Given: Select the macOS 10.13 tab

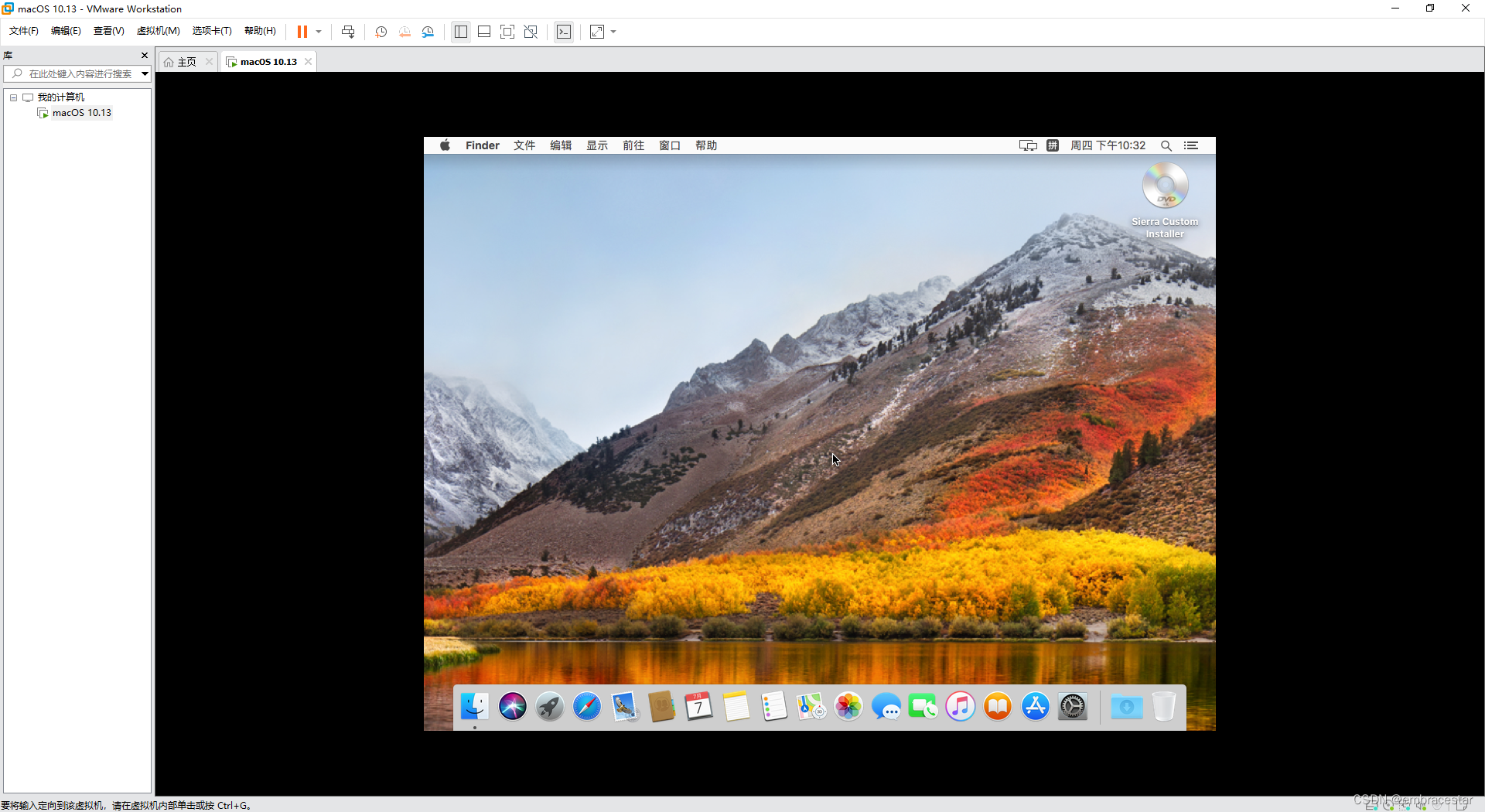Looking at the screenshot, I should [268, 62].
